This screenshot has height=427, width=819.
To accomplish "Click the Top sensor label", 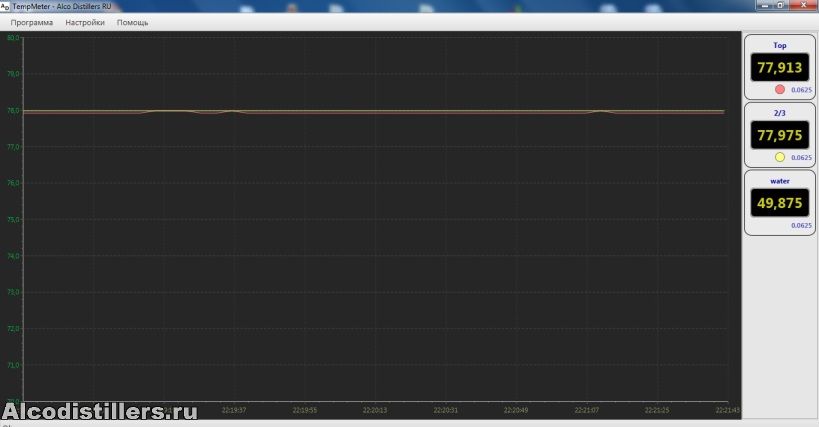I will click(780, 46).
